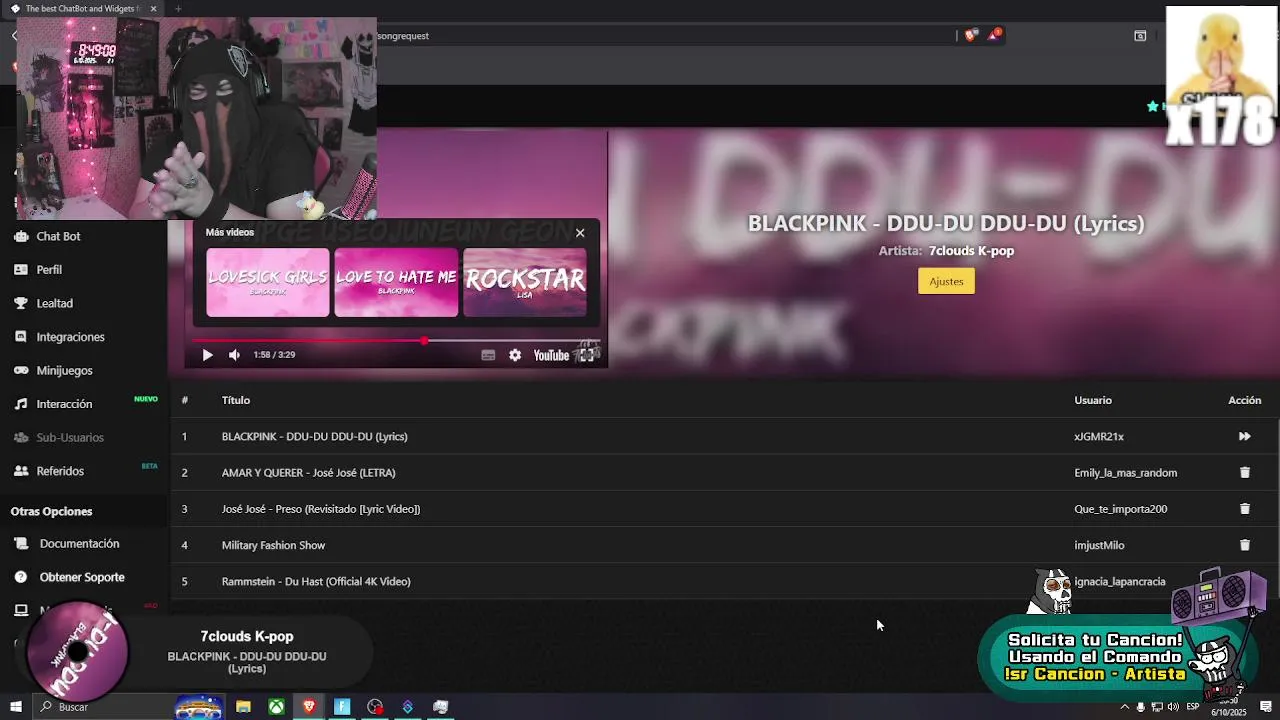Click the Chat Bot speech bubble icon
Viewport: 1280px width, 720px height.
click(x=20, y=236)
